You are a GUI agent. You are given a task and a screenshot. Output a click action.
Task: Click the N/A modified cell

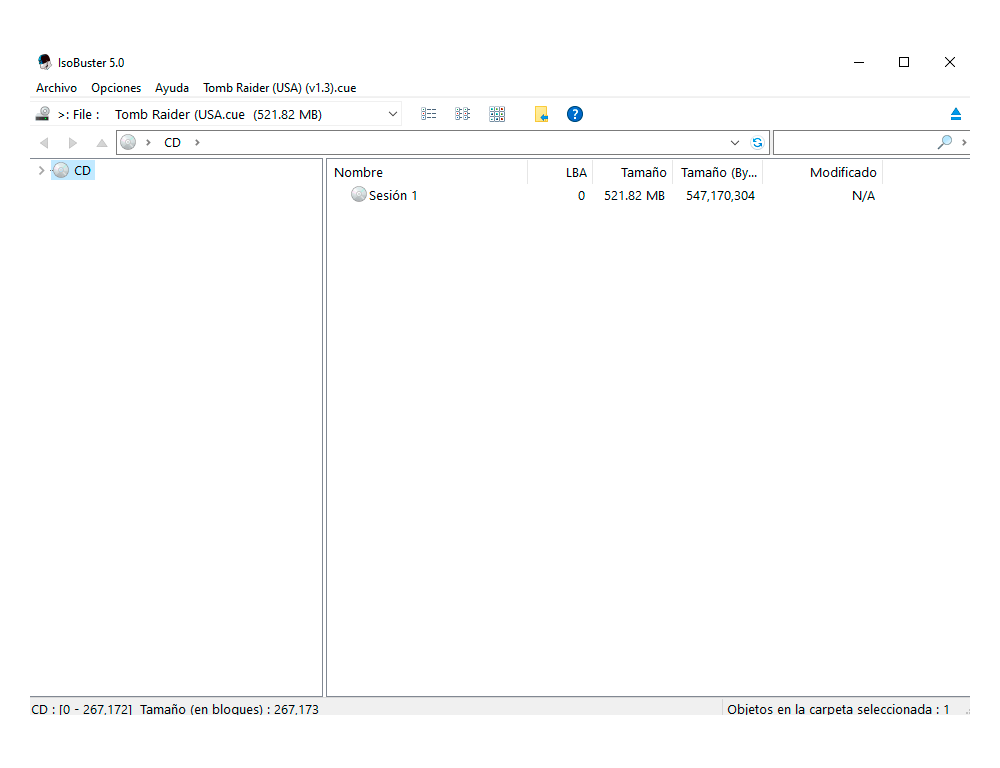(863, 196)
